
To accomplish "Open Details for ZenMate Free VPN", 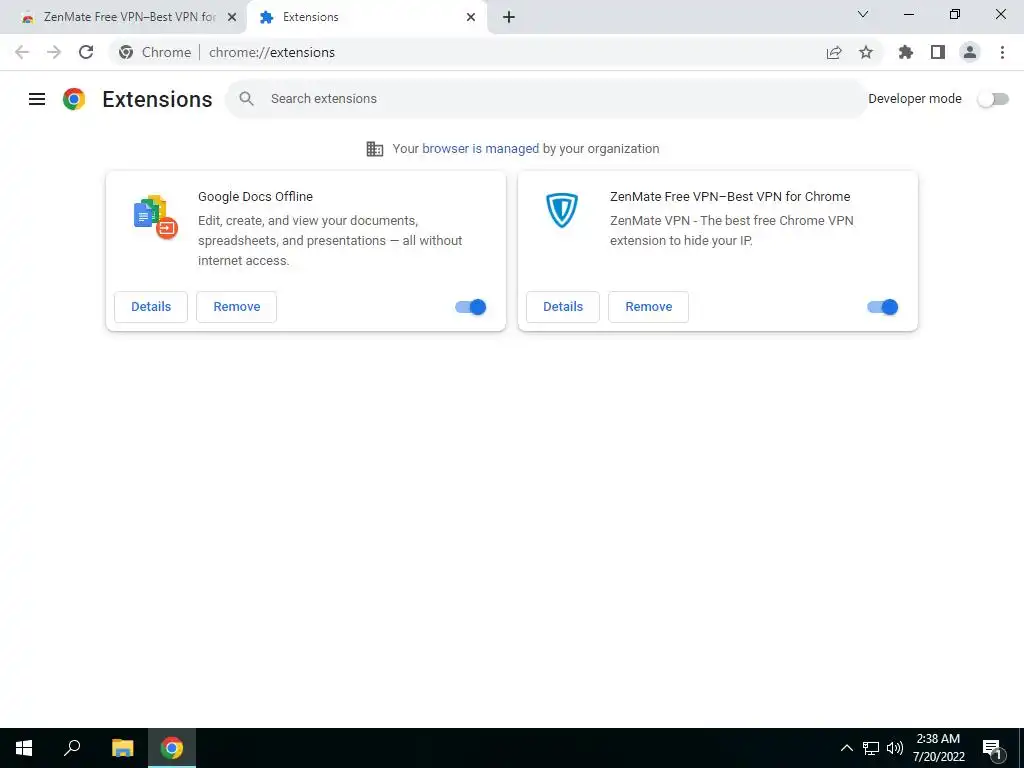I will [563, 307].
